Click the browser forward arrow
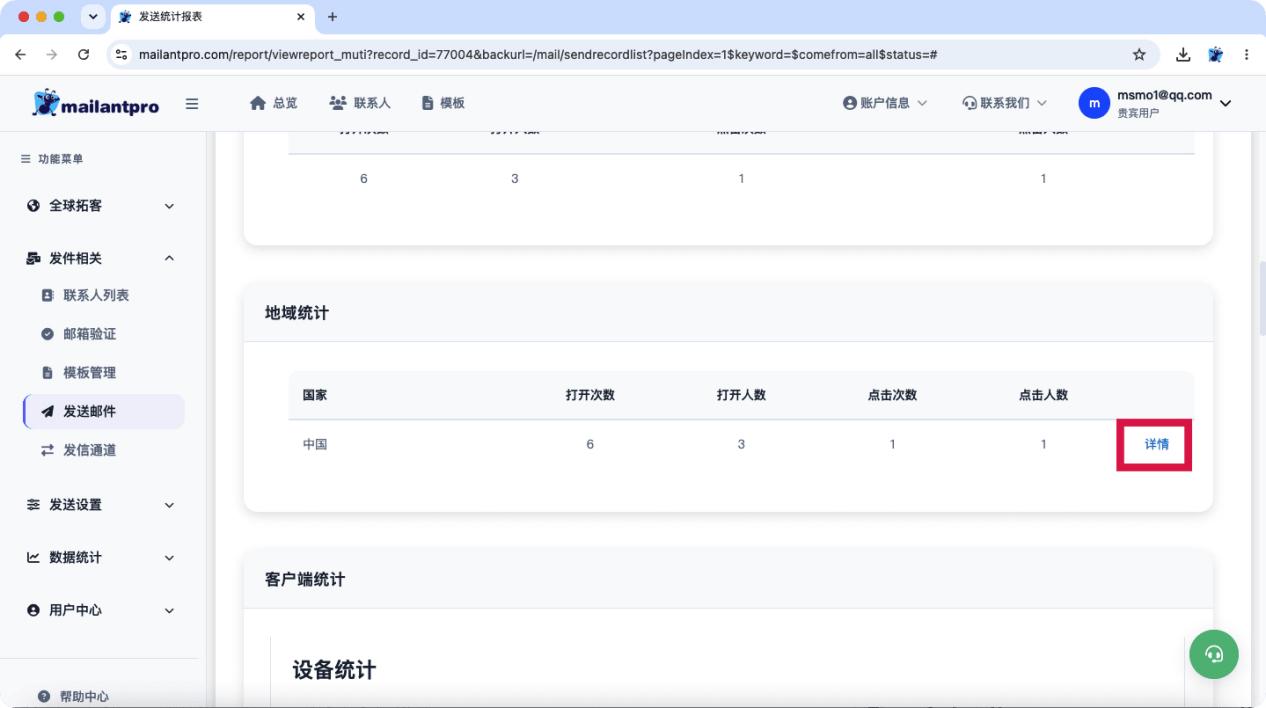1266x708 pixels. tap(52, 55)
